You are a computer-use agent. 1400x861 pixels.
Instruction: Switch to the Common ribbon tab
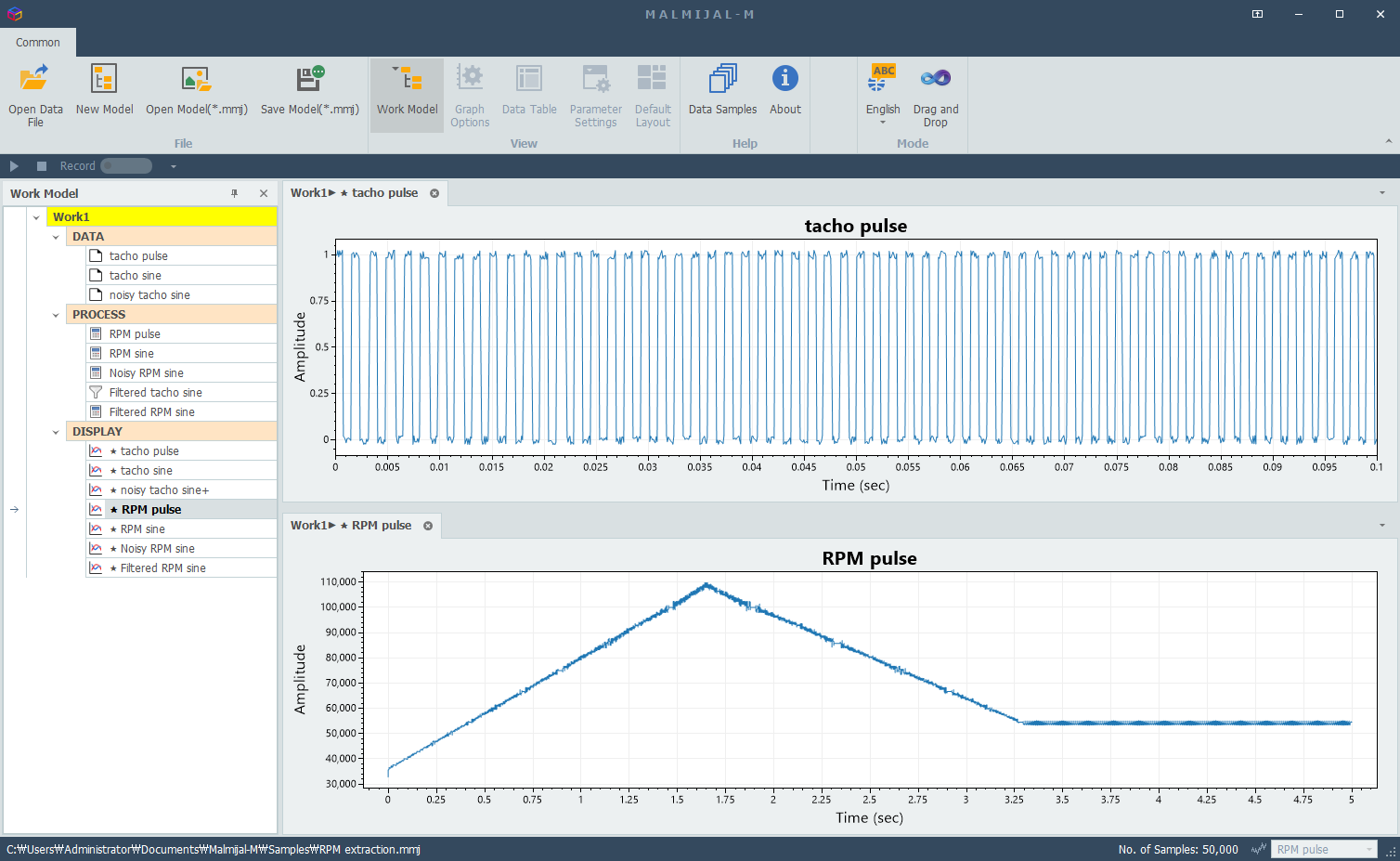[38, 43]
